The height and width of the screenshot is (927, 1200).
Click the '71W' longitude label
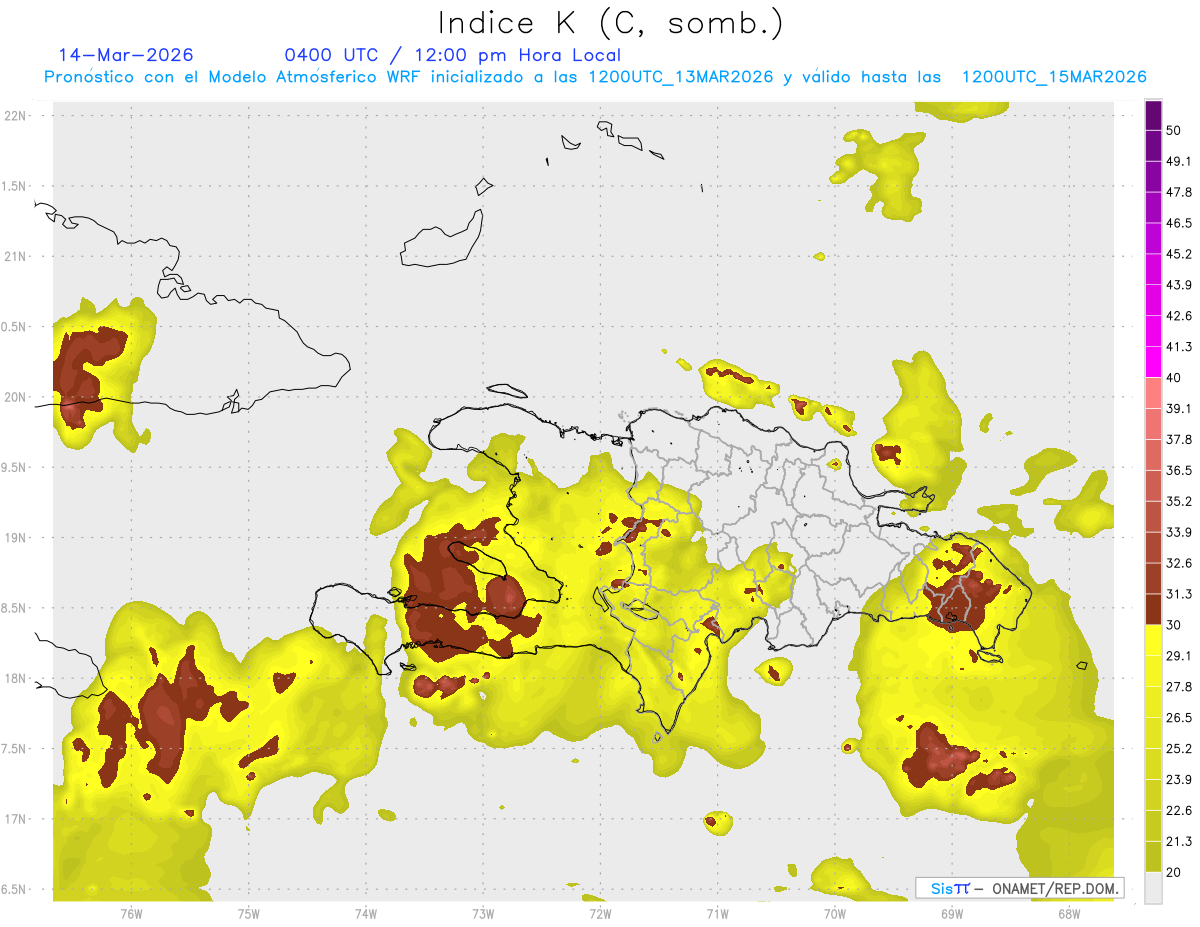(717, 913)
